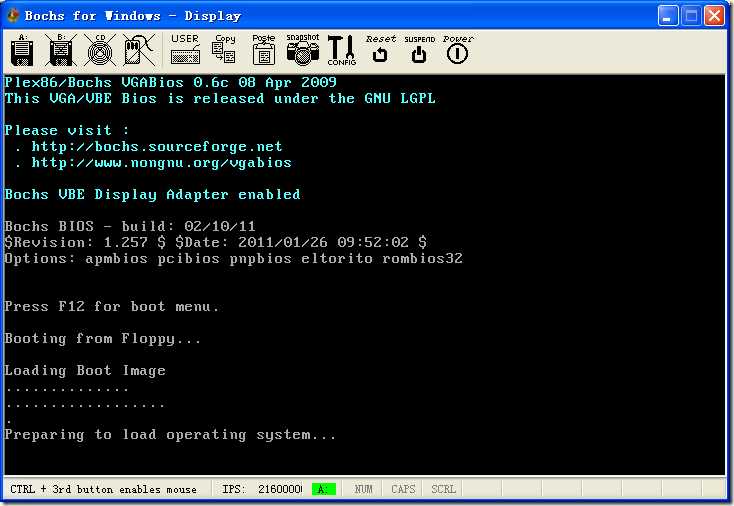Screen dimensions: 734x506
Task: Close the Bochs window
Action: (x=714, y=15)
